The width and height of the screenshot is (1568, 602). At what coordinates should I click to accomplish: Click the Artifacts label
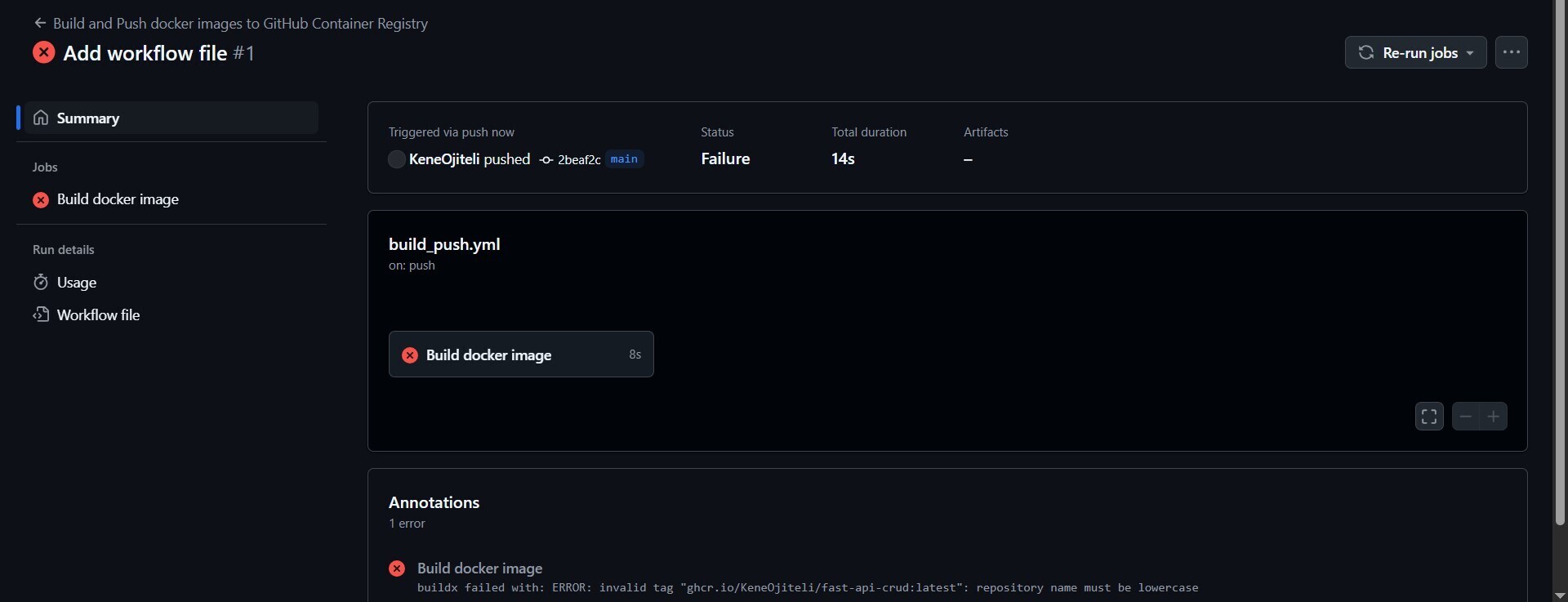tap(986, 132)
